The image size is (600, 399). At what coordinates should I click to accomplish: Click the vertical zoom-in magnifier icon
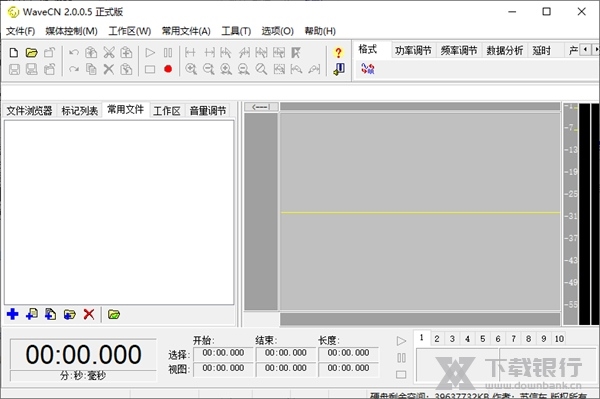(x=226, y=69)
